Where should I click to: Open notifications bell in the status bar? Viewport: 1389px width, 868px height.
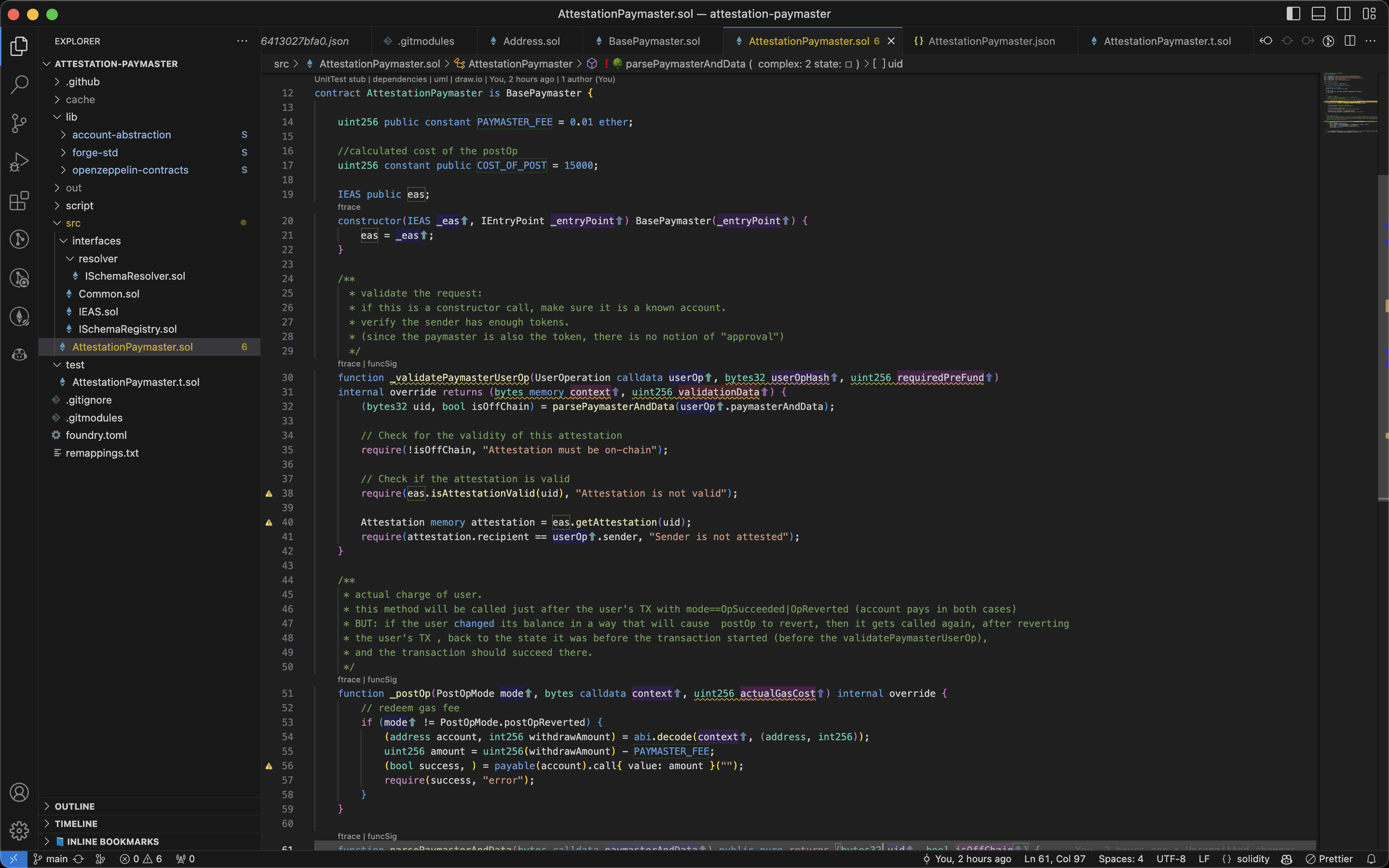click(1371, 859)
